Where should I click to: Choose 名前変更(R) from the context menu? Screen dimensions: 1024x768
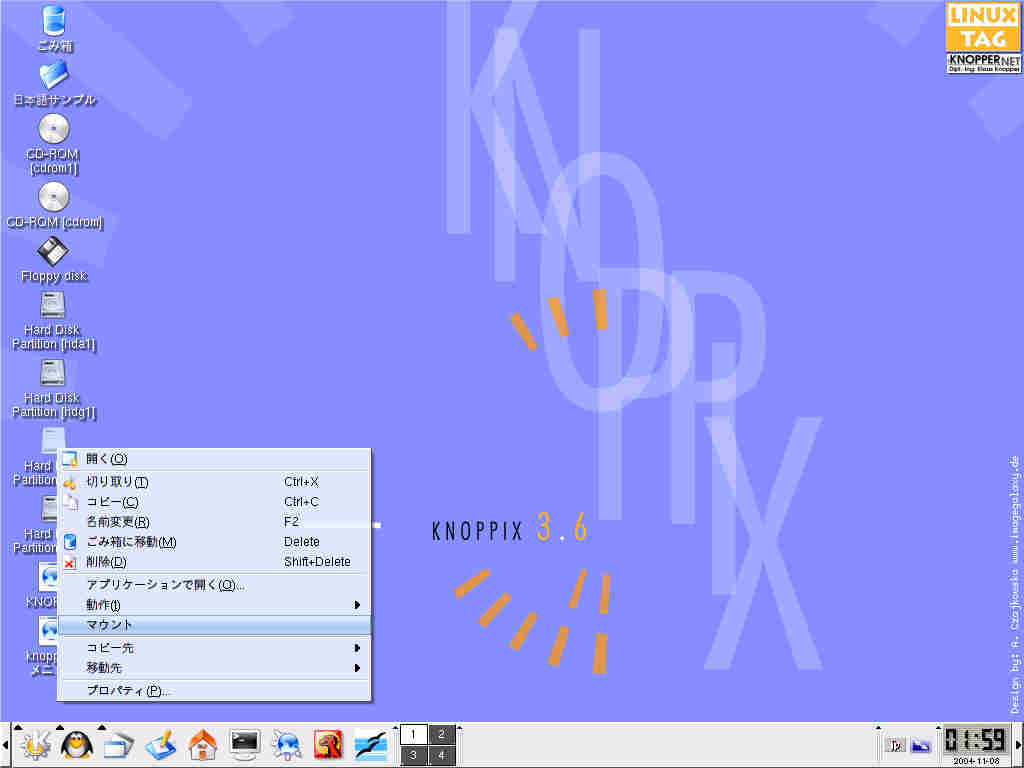pyautogui.click(x=215, y=522)
